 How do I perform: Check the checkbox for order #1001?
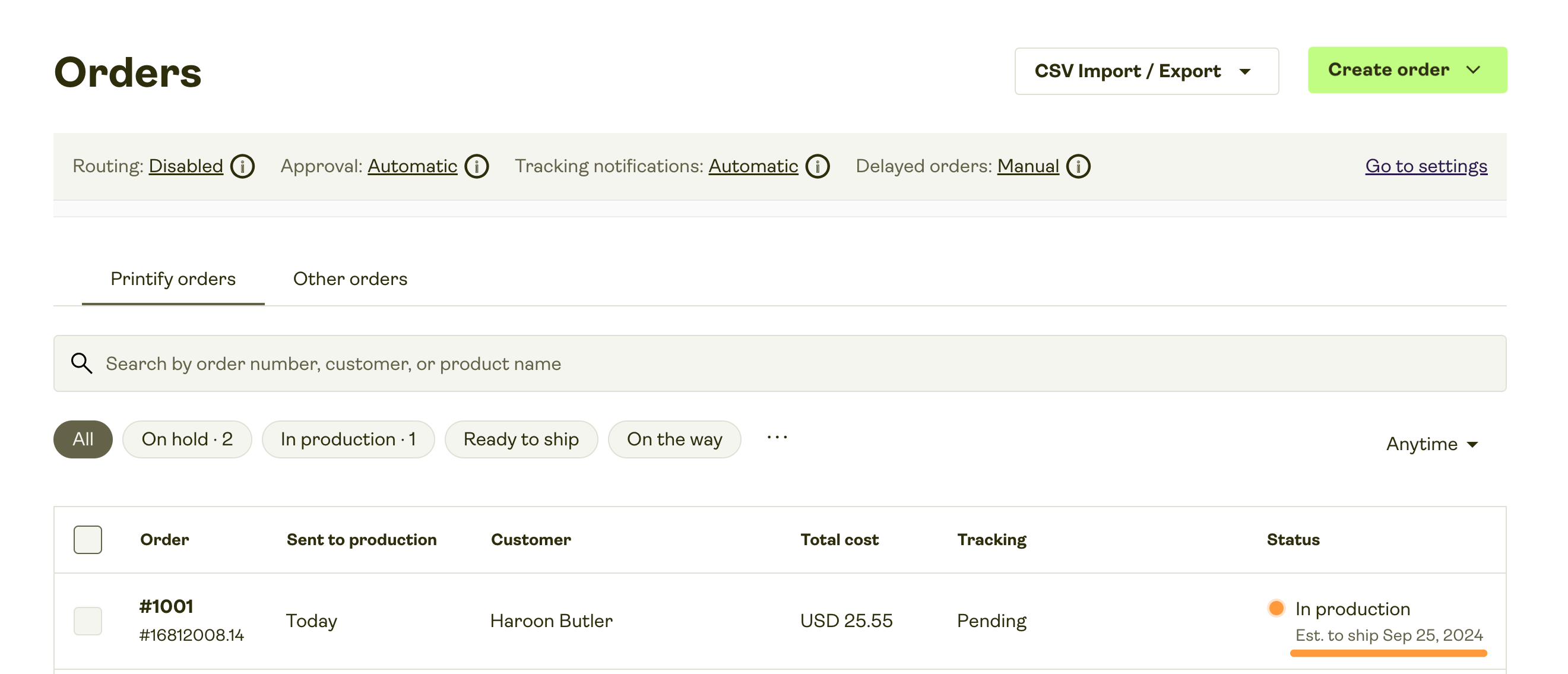(x=87, y=621)
